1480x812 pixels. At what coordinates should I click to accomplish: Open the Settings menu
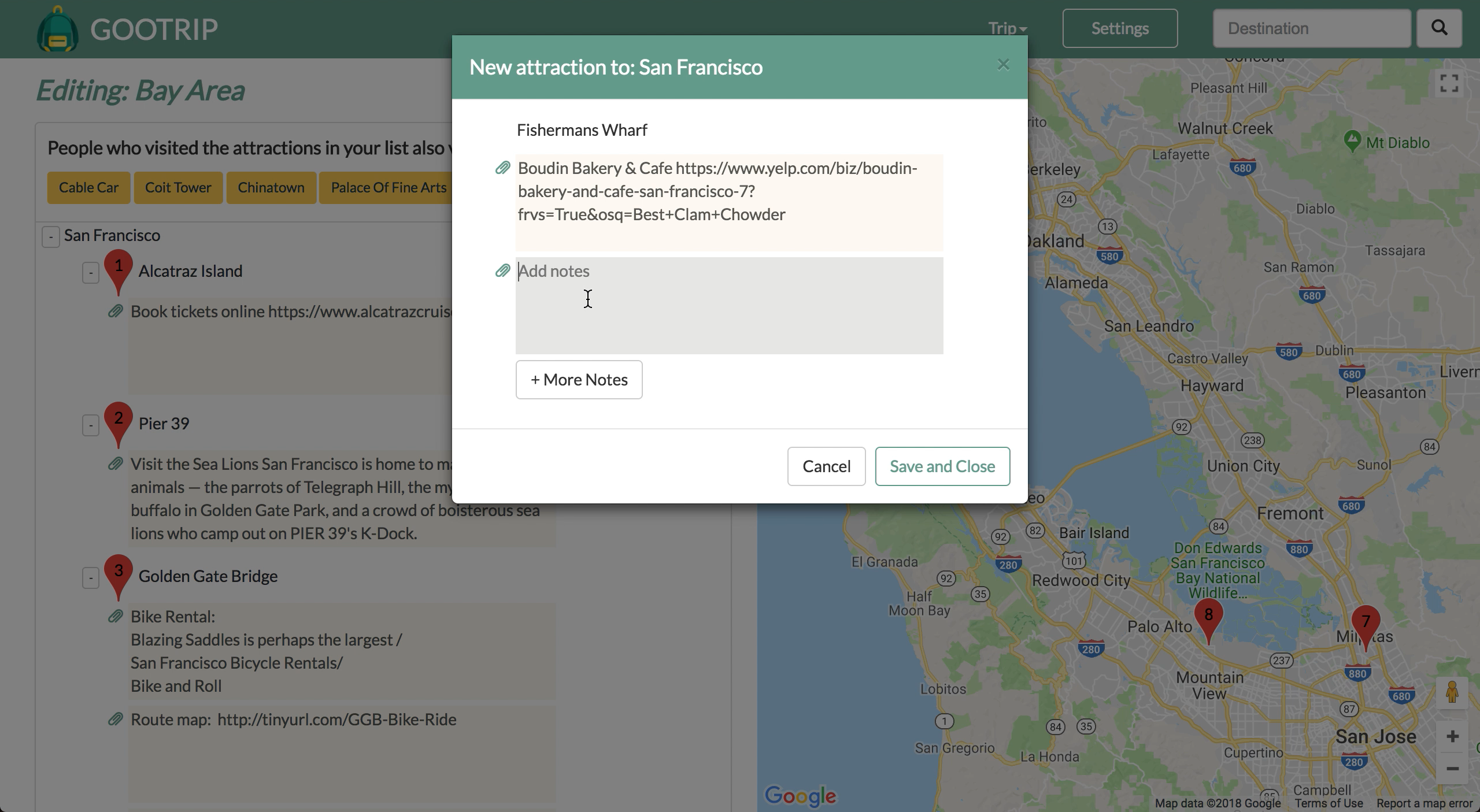(x=1120, y=28)
